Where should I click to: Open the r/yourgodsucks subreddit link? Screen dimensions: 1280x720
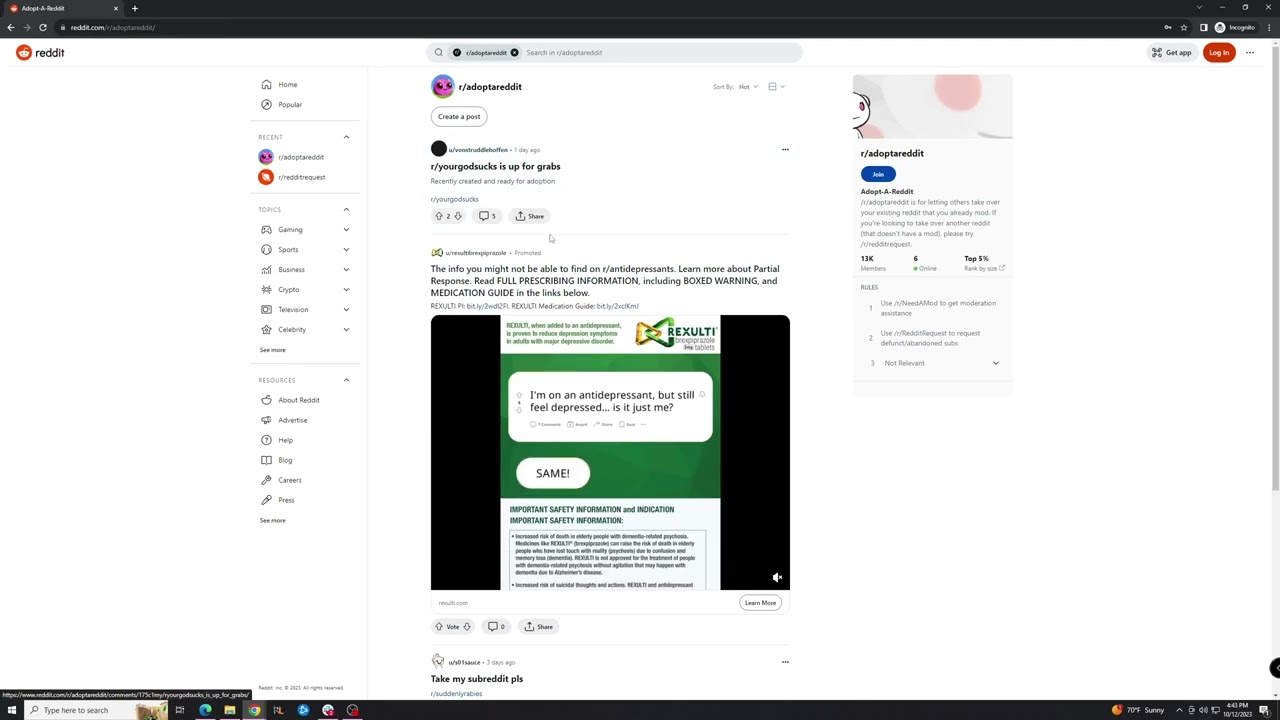pos(454,199)
